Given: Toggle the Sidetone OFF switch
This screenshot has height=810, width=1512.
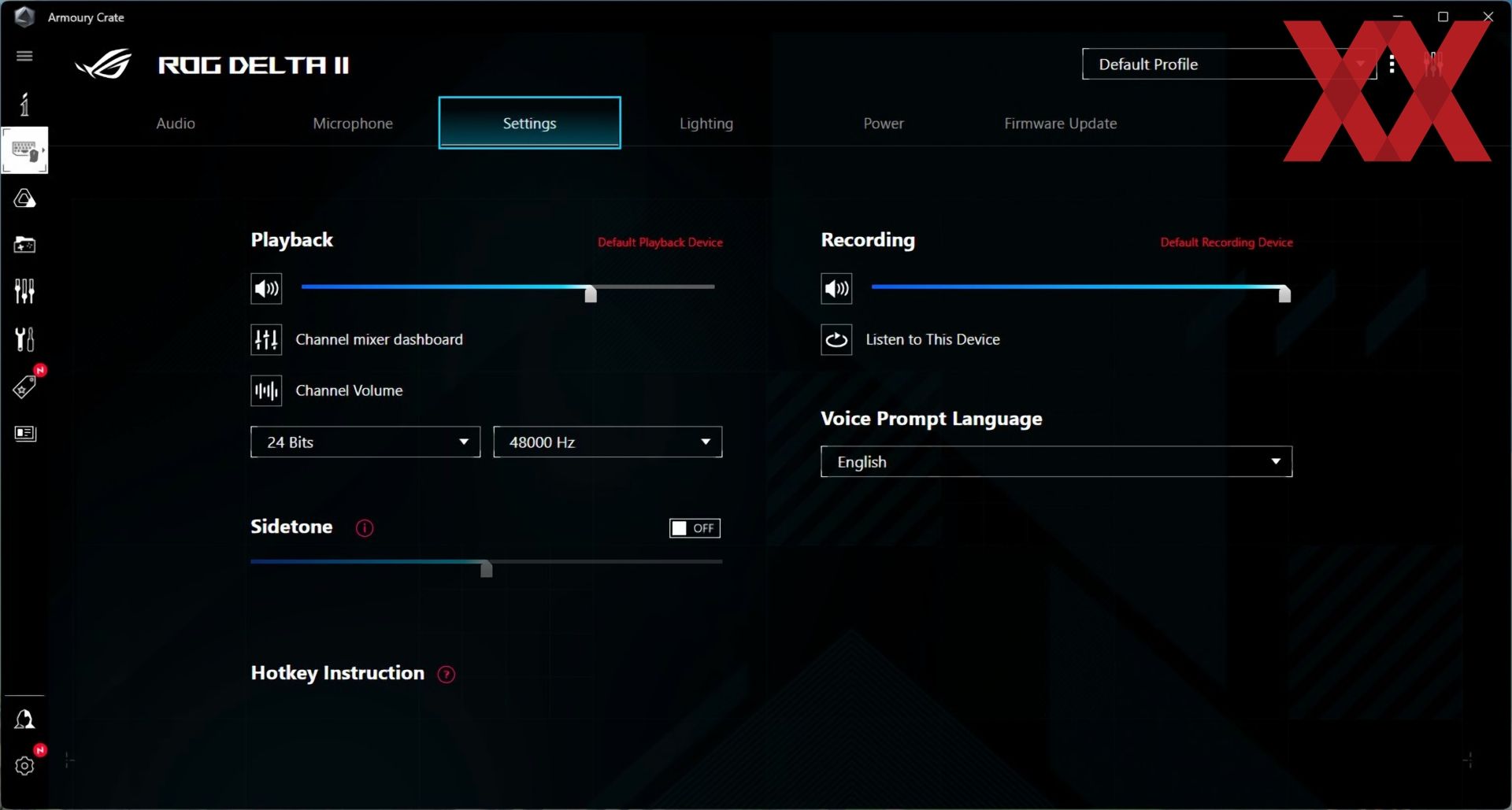Looking at the screenshot, I should [x=695, y=528].
